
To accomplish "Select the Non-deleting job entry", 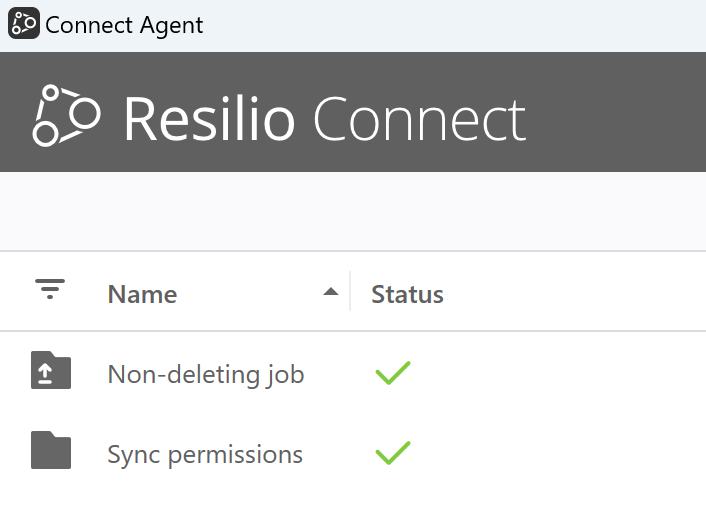I will (x=205, y=375).
